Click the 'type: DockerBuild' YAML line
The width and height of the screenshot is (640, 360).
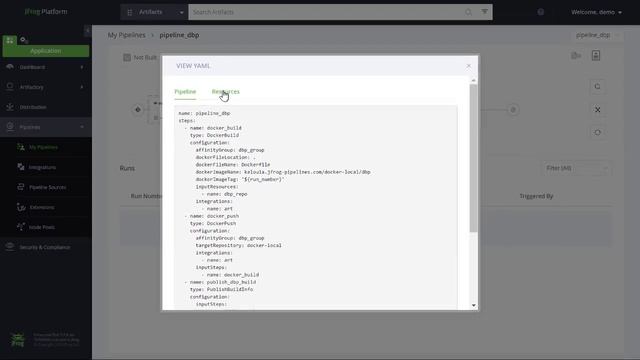pos(214,135)
